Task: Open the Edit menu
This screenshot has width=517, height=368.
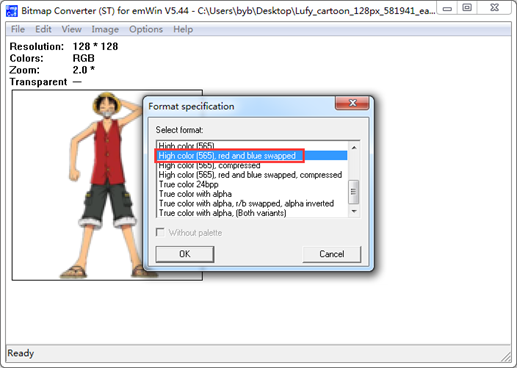Action: click(x=43, y=29)
